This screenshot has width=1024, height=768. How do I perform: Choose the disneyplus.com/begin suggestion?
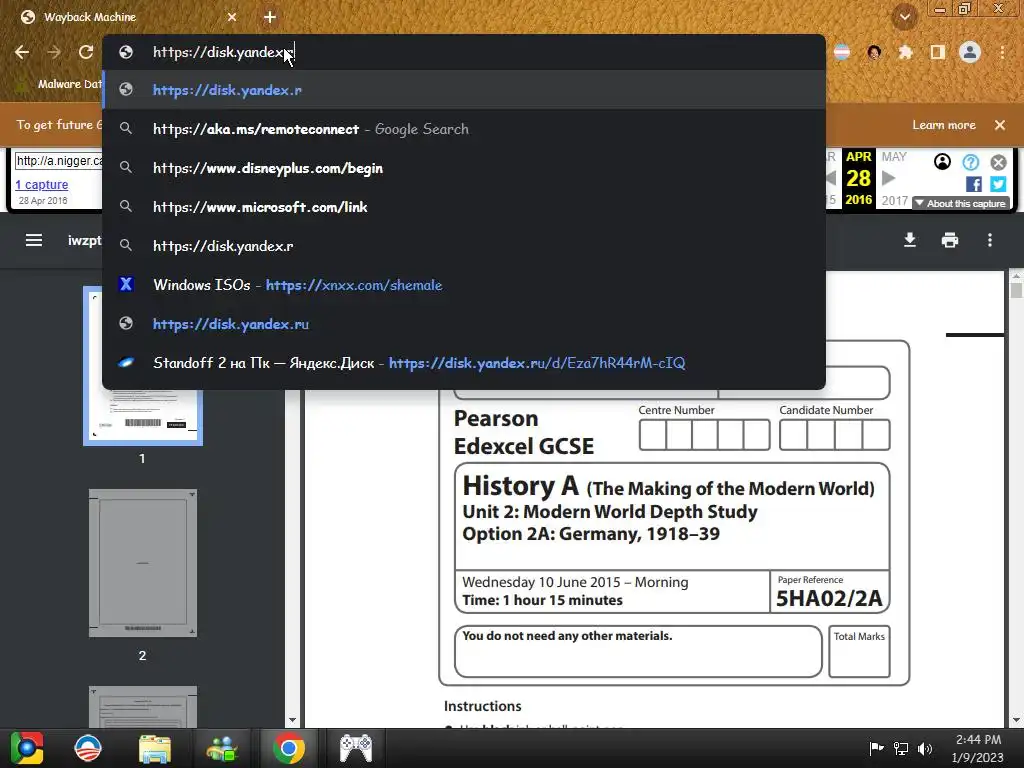tap(464, 168)
